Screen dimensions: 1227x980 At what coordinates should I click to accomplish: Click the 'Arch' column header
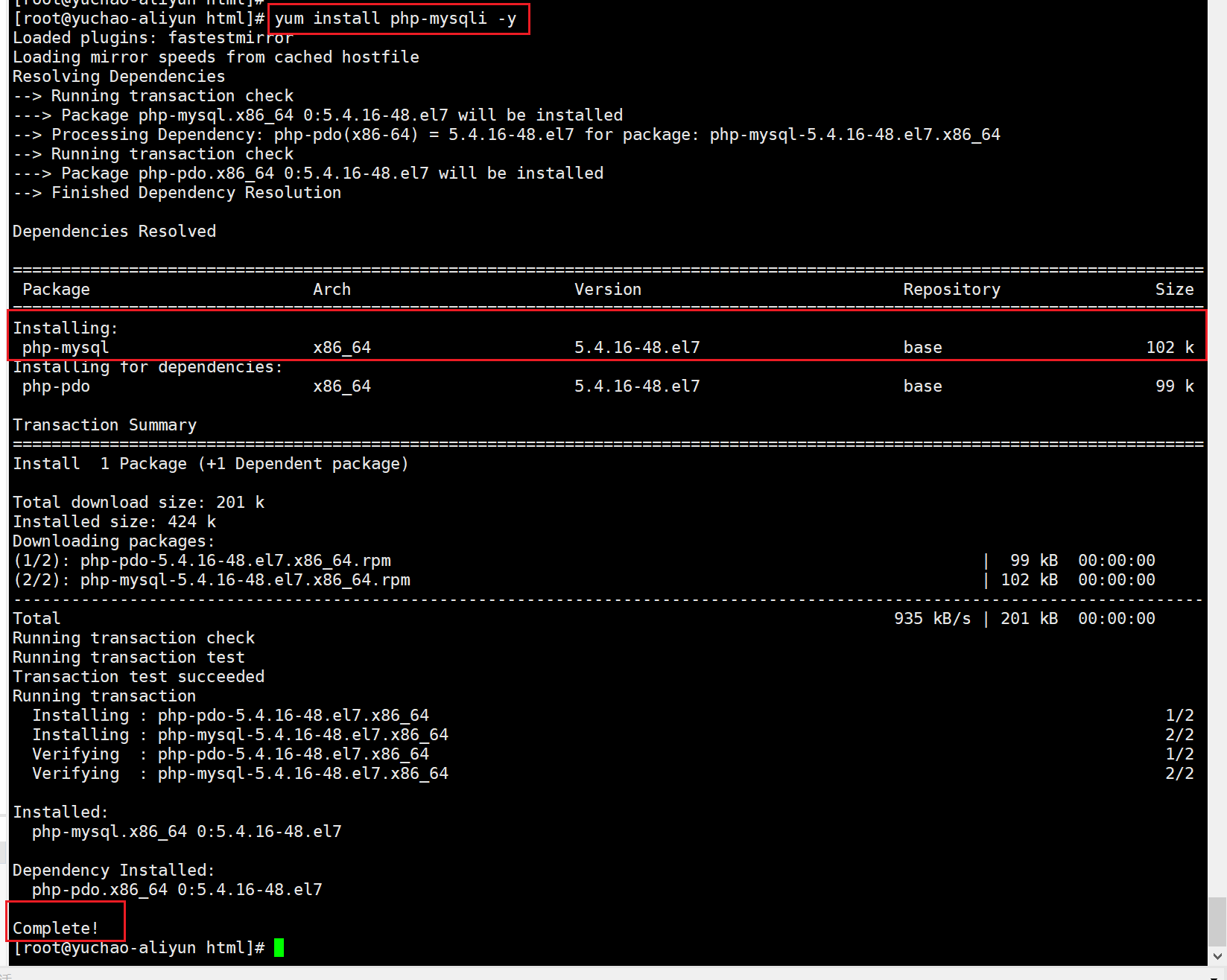coord(332,289)
